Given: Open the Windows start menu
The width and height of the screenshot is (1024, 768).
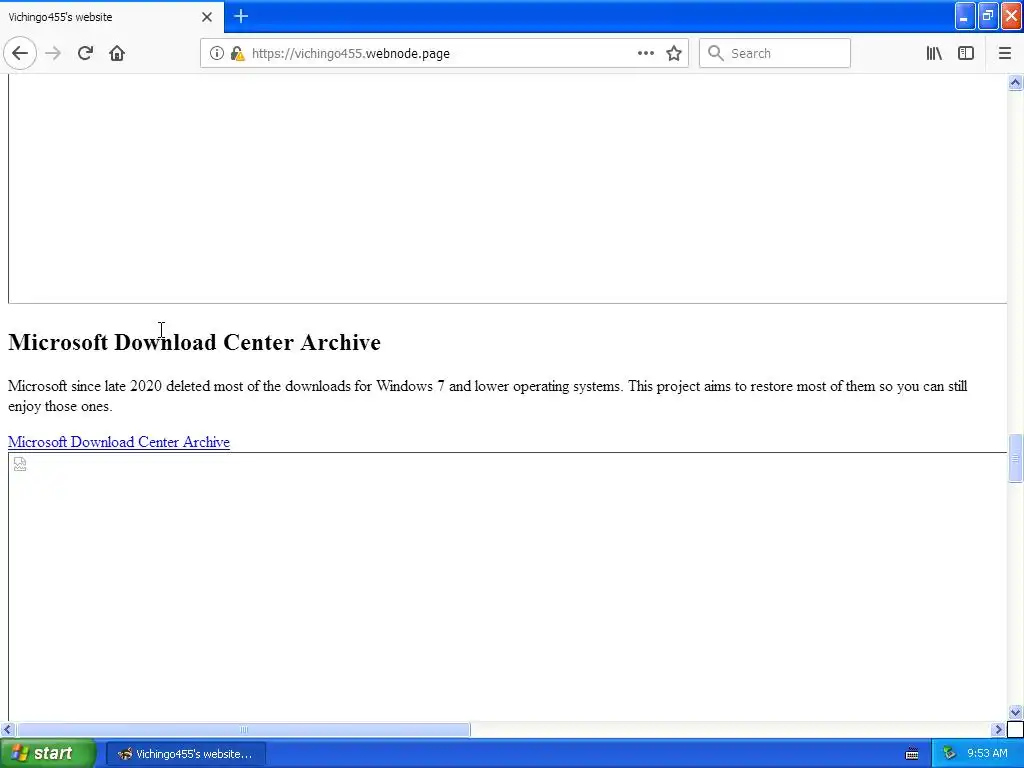Looking at the screenshot, I should point(48,753).
